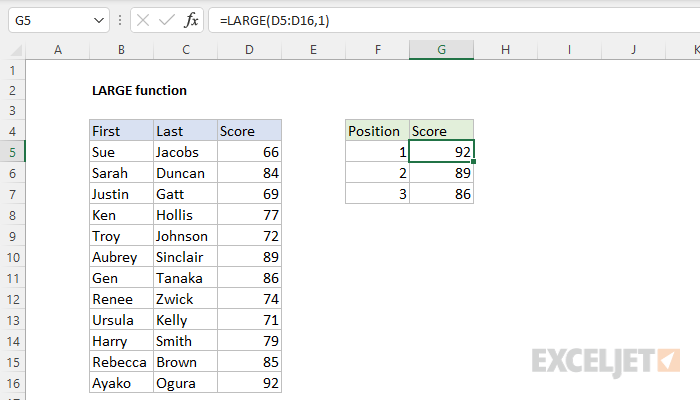
Task: Click the formula bar options dots handle
Action: coord(120,21)
